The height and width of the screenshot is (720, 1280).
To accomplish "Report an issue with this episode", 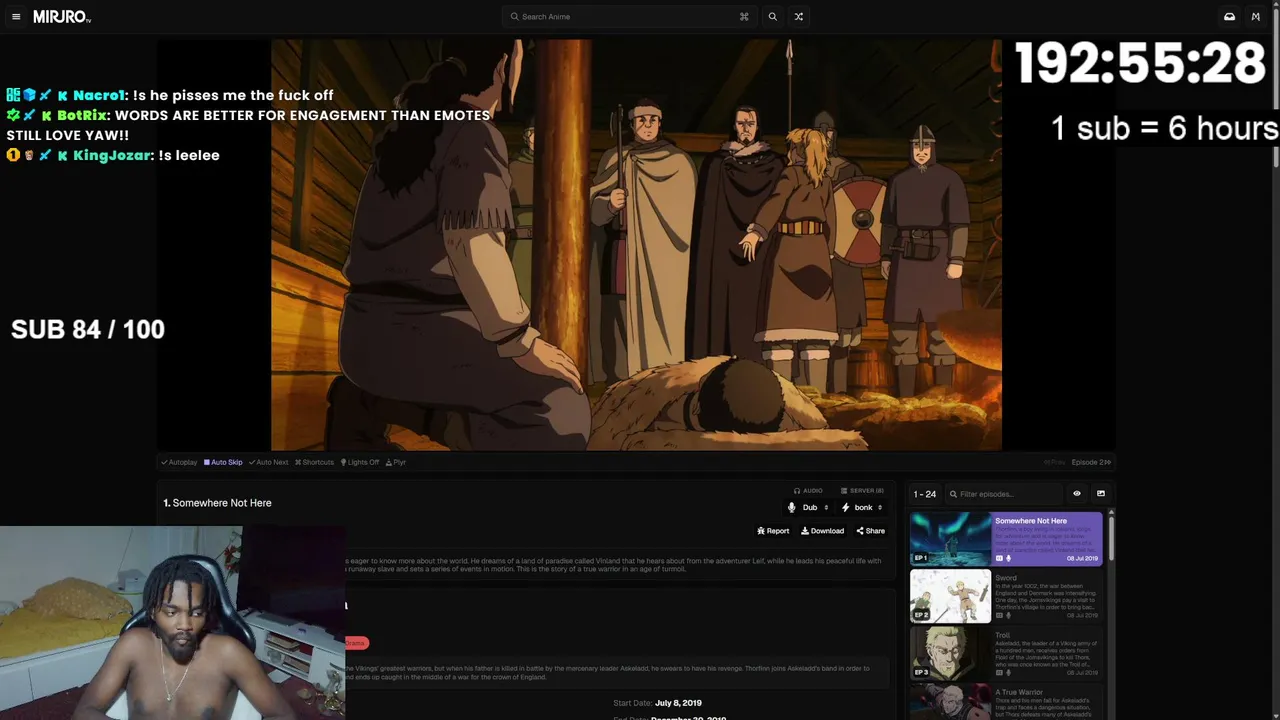I will point(773,531).
